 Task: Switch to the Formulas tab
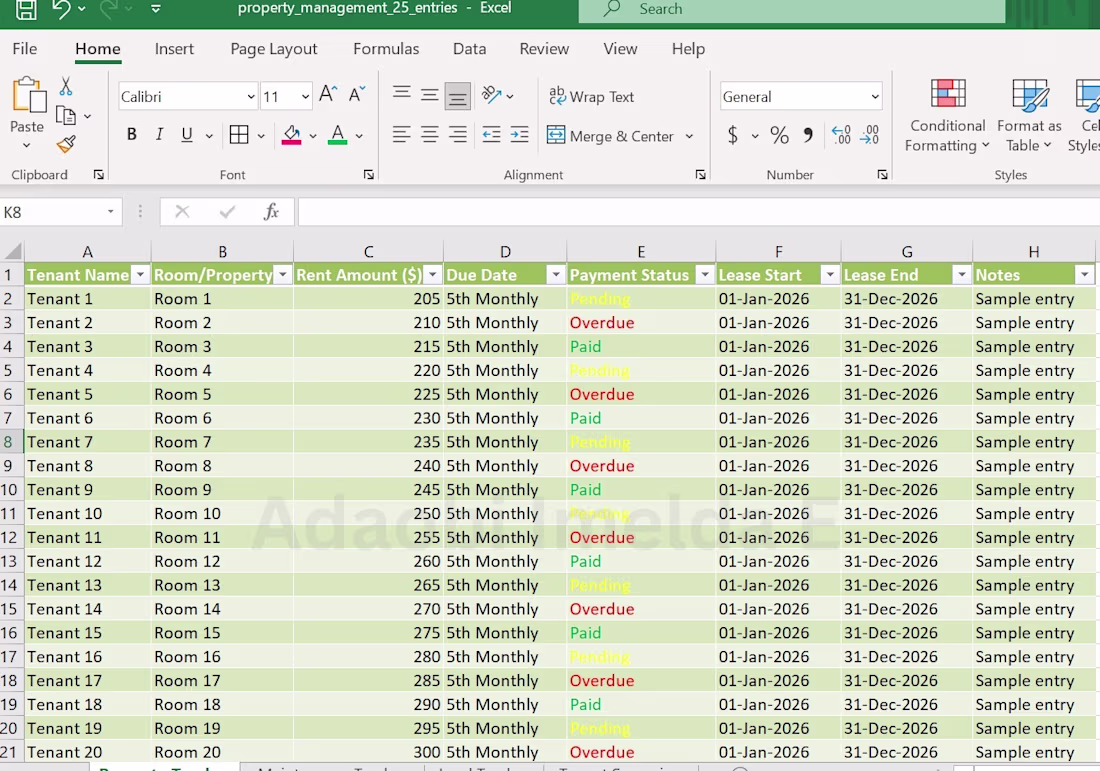click(386, 48)
